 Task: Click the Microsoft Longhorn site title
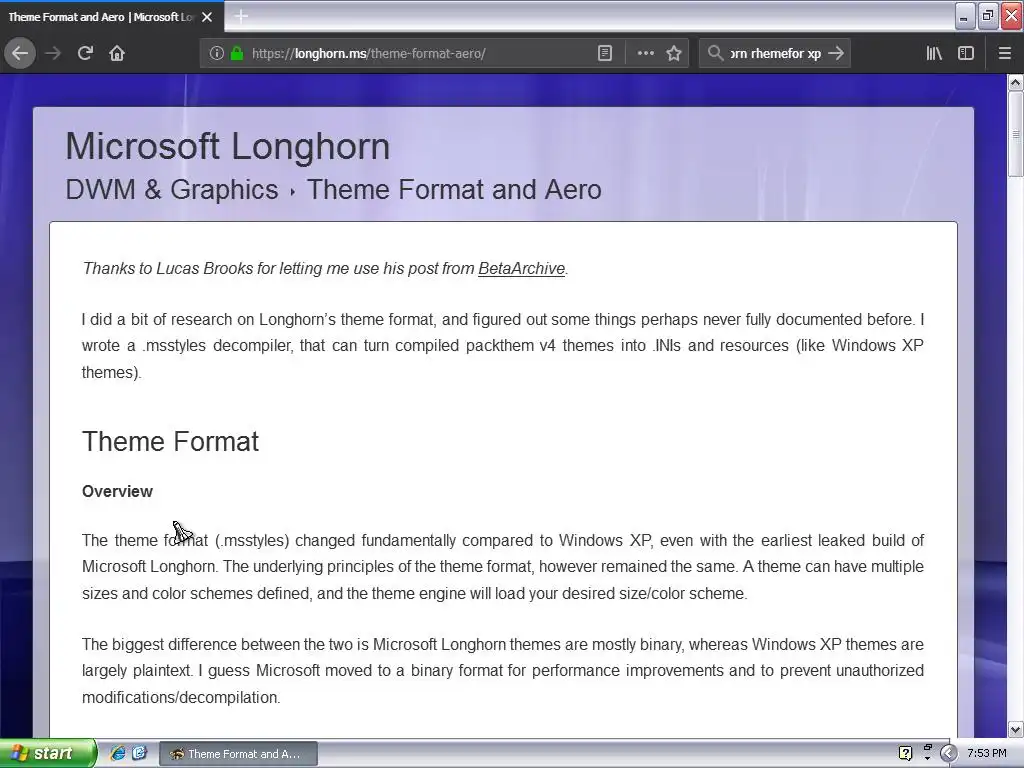pos(227,146)
